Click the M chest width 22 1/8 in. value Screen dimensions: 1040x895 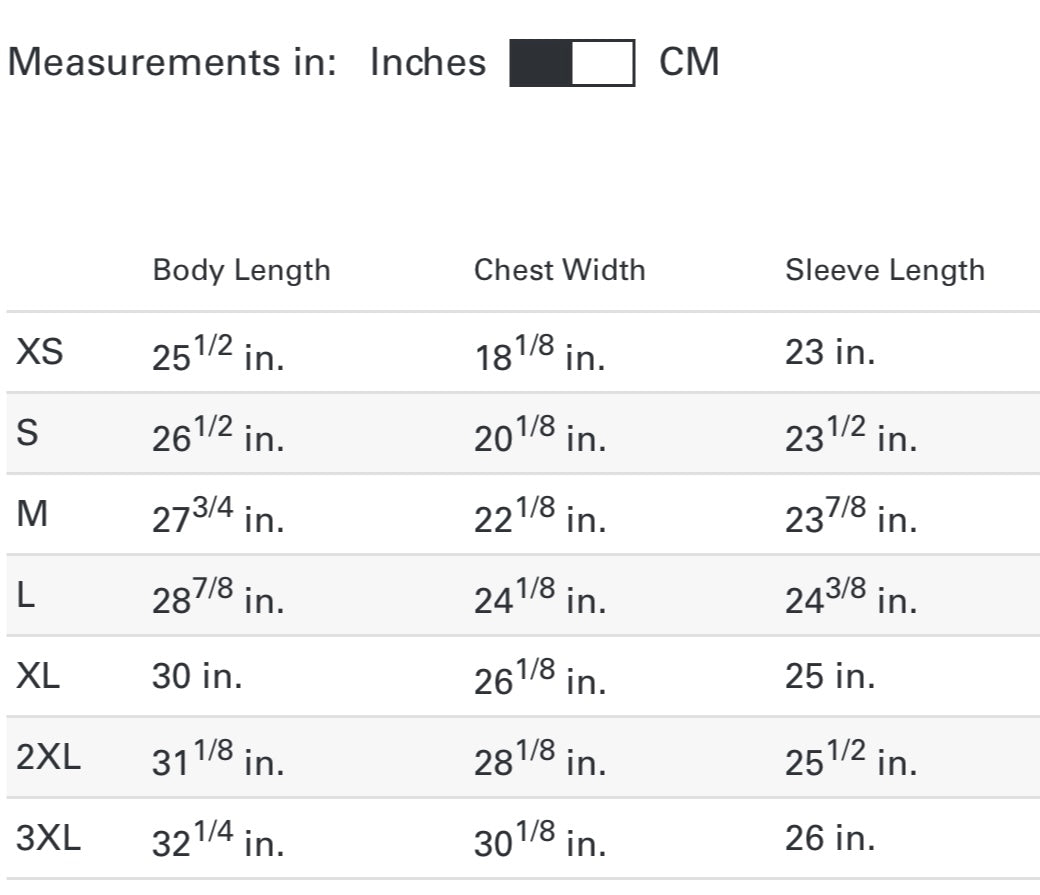click(540, 519)
